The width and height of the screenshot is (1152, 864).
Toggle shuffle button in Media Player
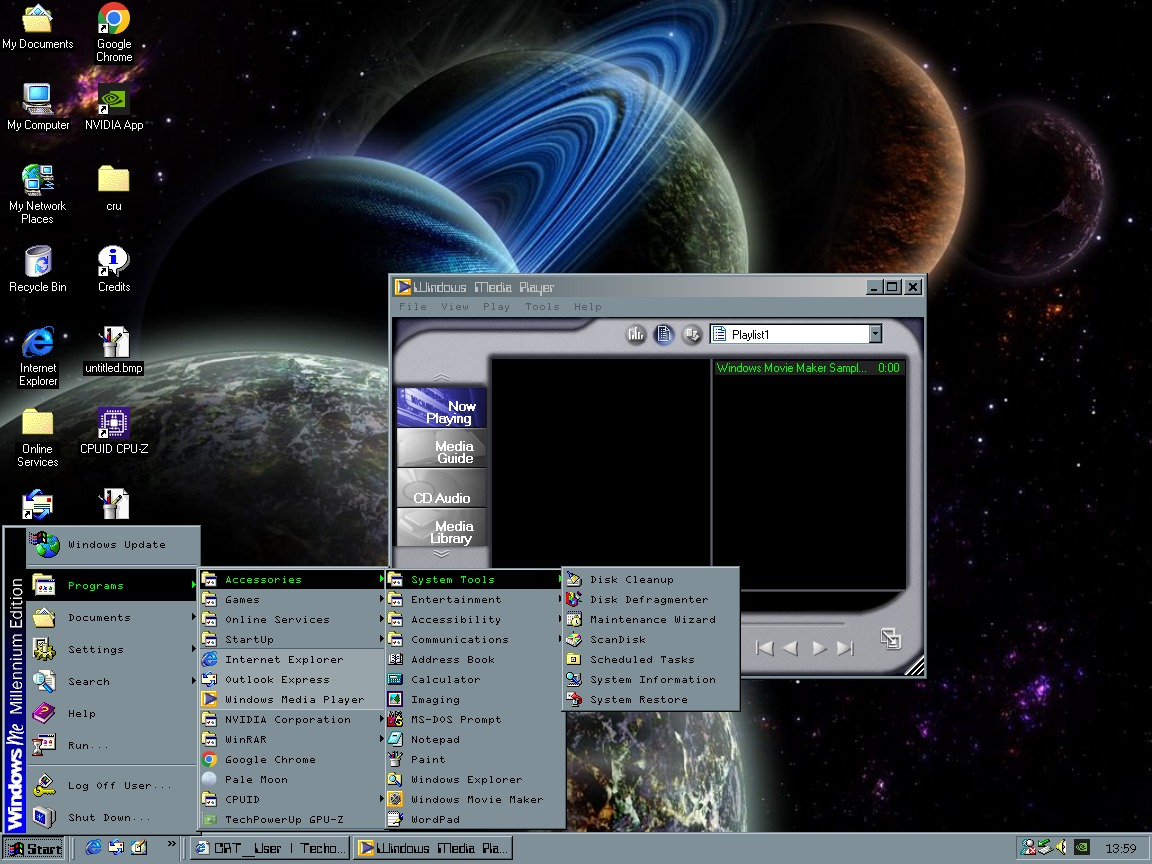click(x=691, y=335)
